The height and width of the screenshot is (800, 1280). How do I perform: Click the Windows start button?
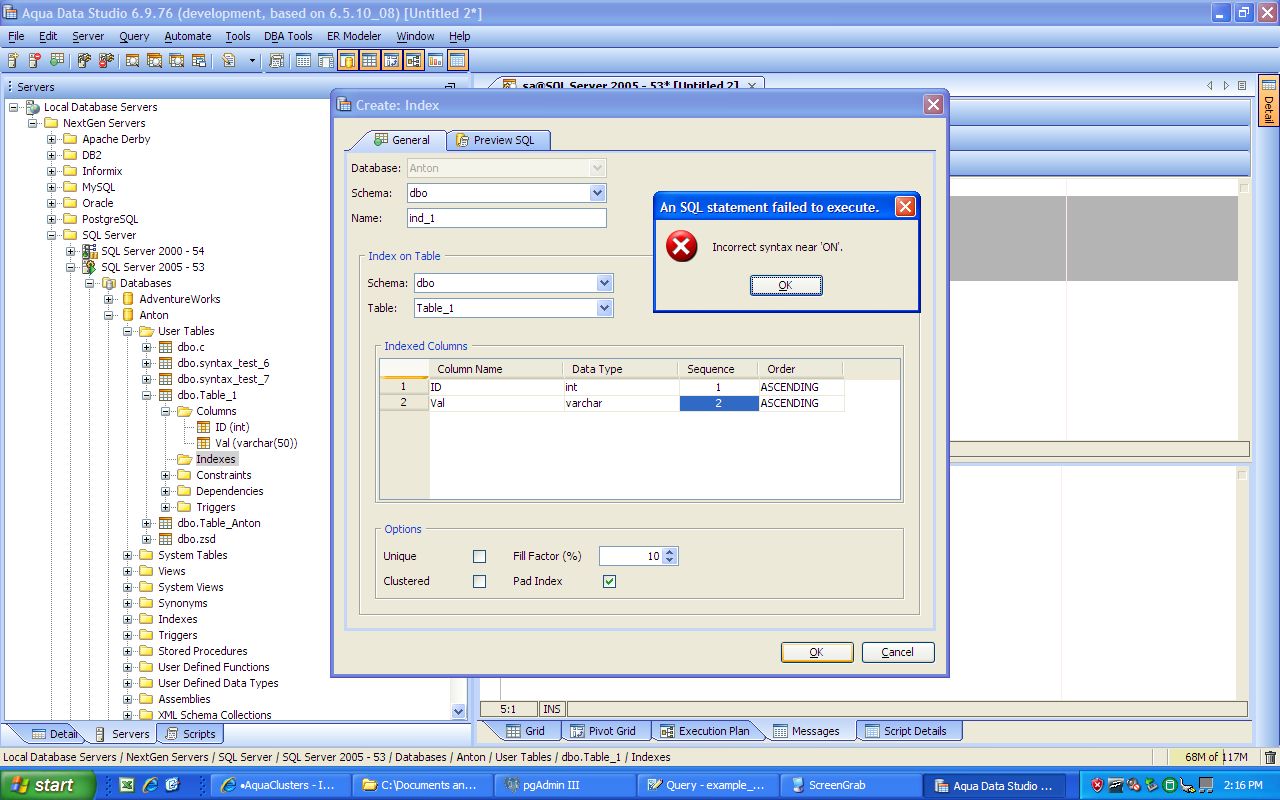(x=47, y=785)
